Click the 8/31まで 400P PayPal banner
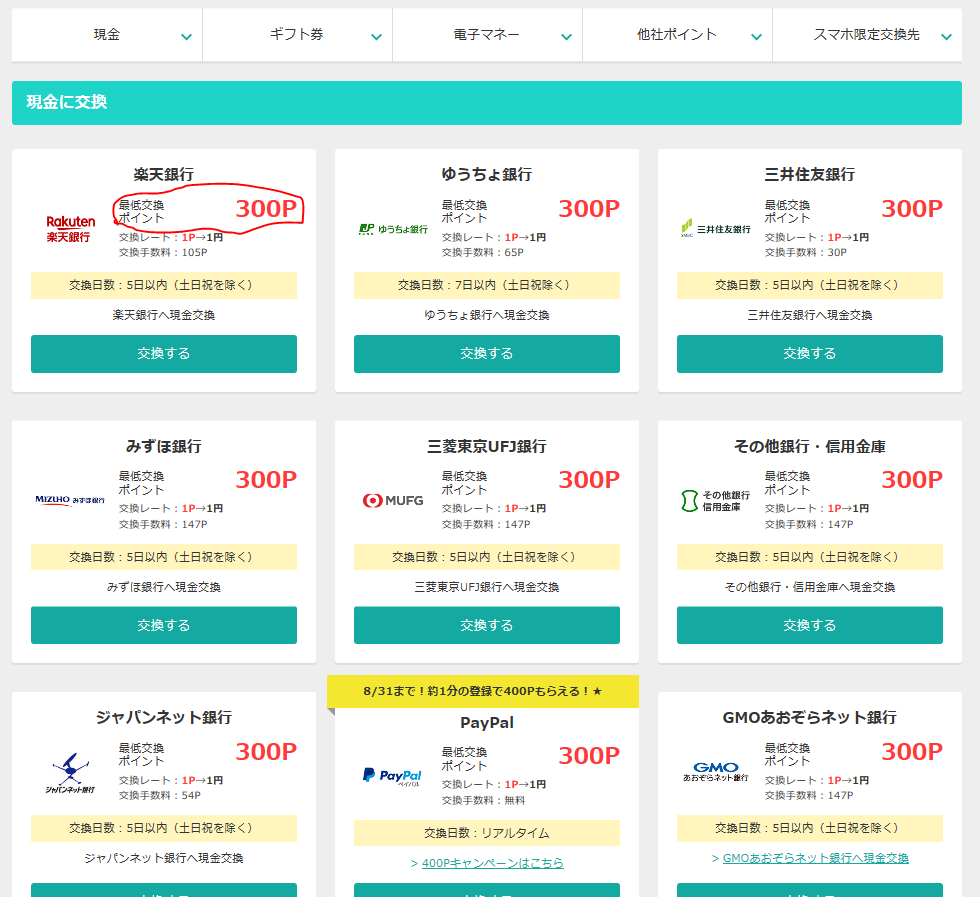This screenshot has height=897, width=980. [483, 691]
